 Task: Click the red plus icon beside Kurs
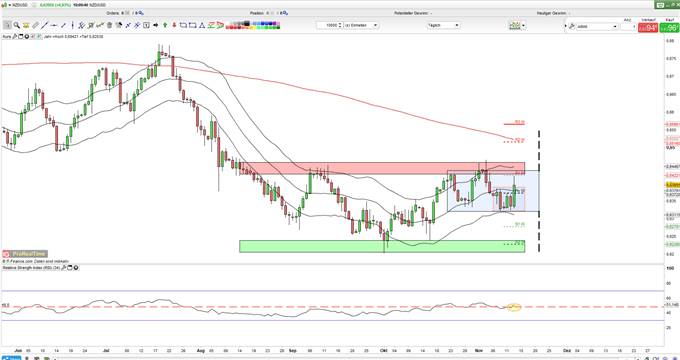pyautogui.click(x=33, y=36)
